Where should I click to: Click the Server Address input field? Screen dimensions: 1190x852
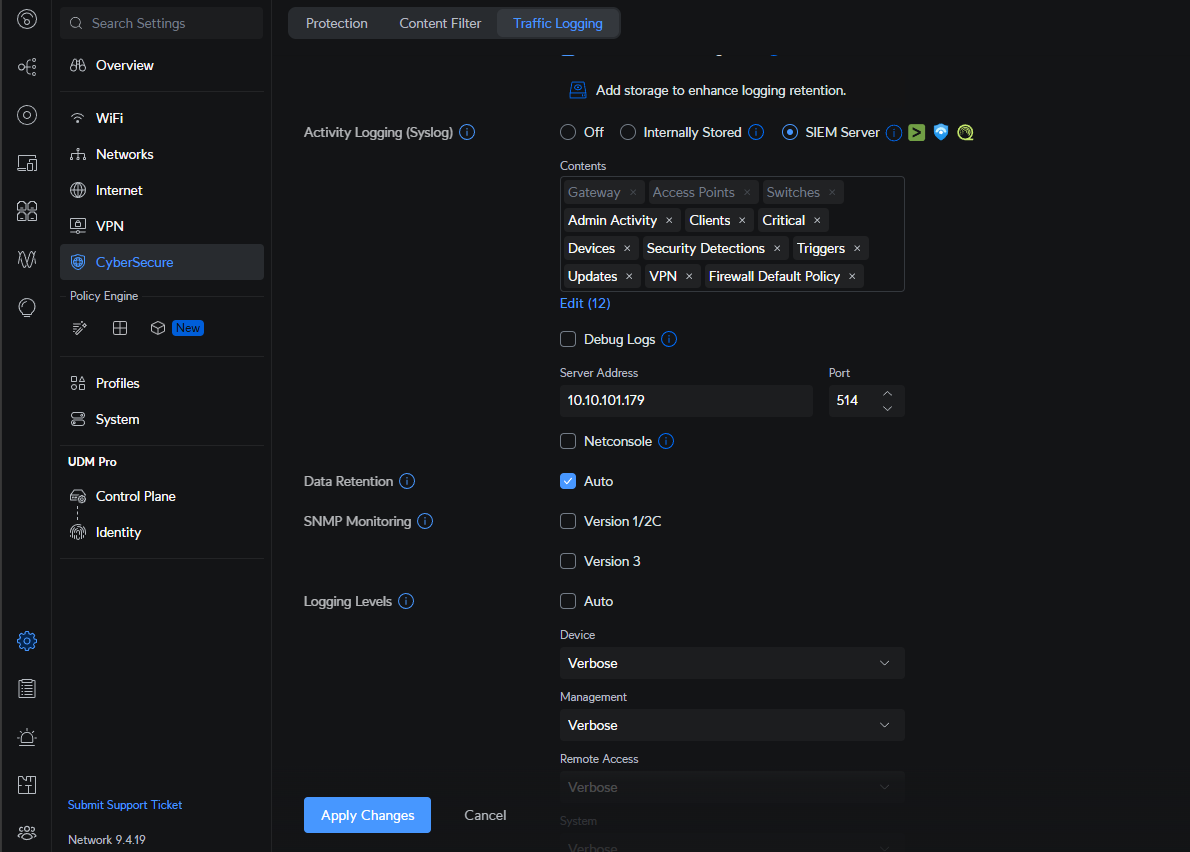click(x=686, y=401)
